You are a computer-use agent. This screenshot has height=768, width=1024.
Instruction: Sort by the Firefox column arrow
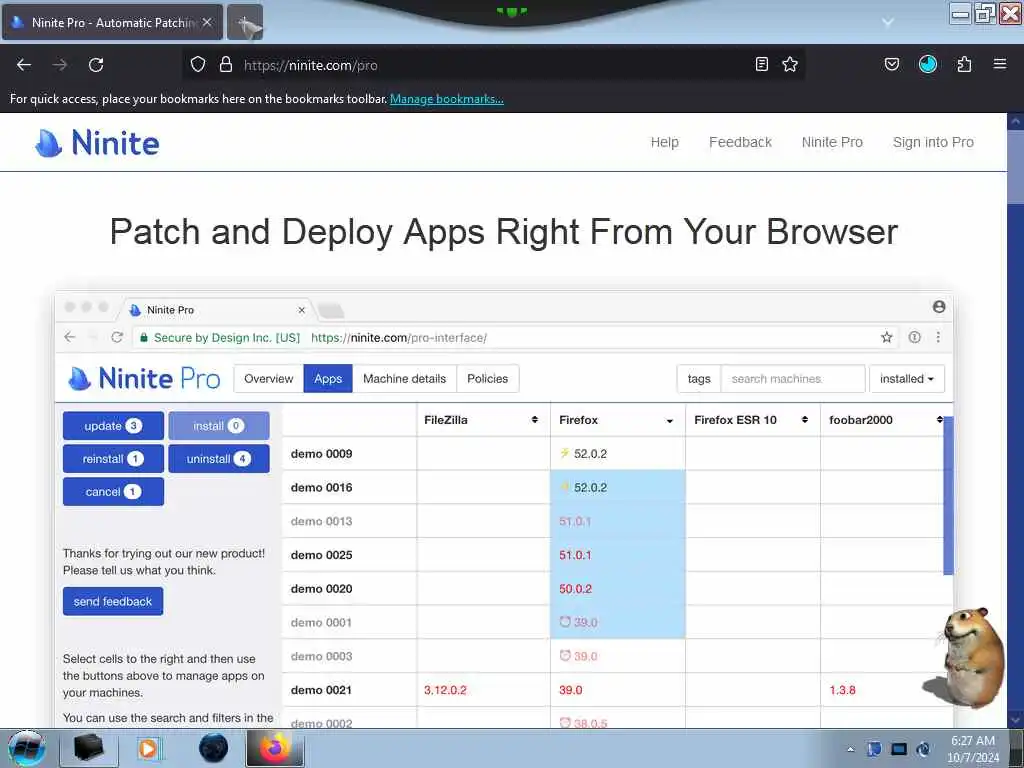coord(669,421)
